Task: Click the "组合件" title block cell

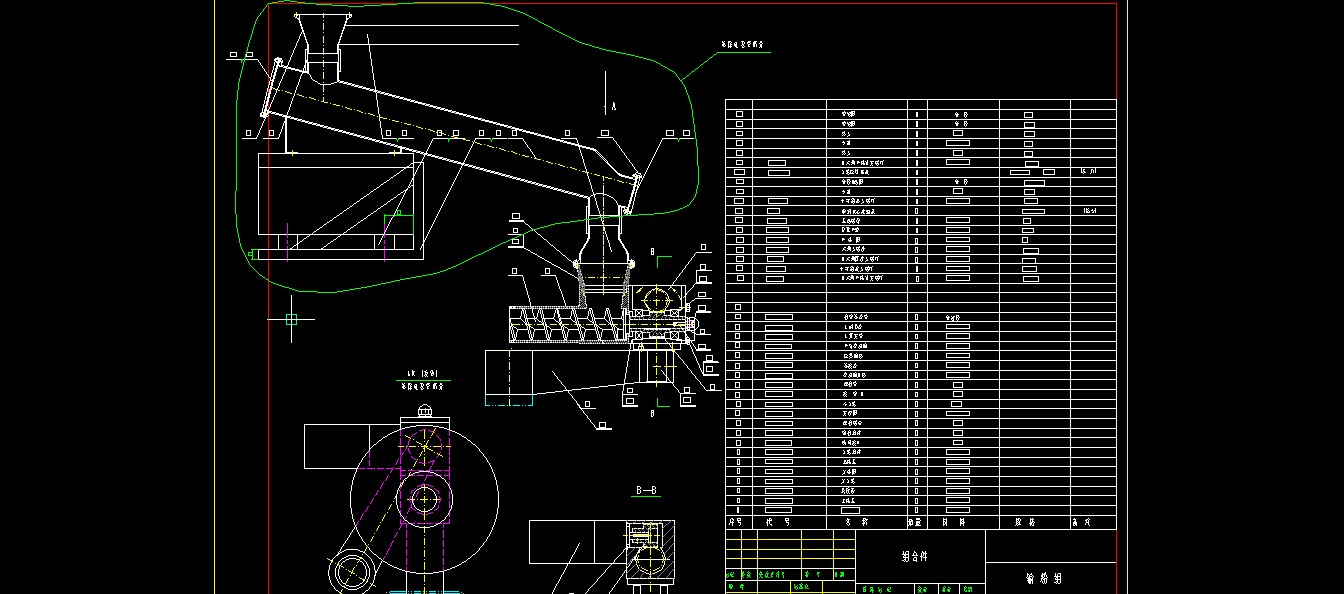Action: pyautogui.click(x=920, y=556)
